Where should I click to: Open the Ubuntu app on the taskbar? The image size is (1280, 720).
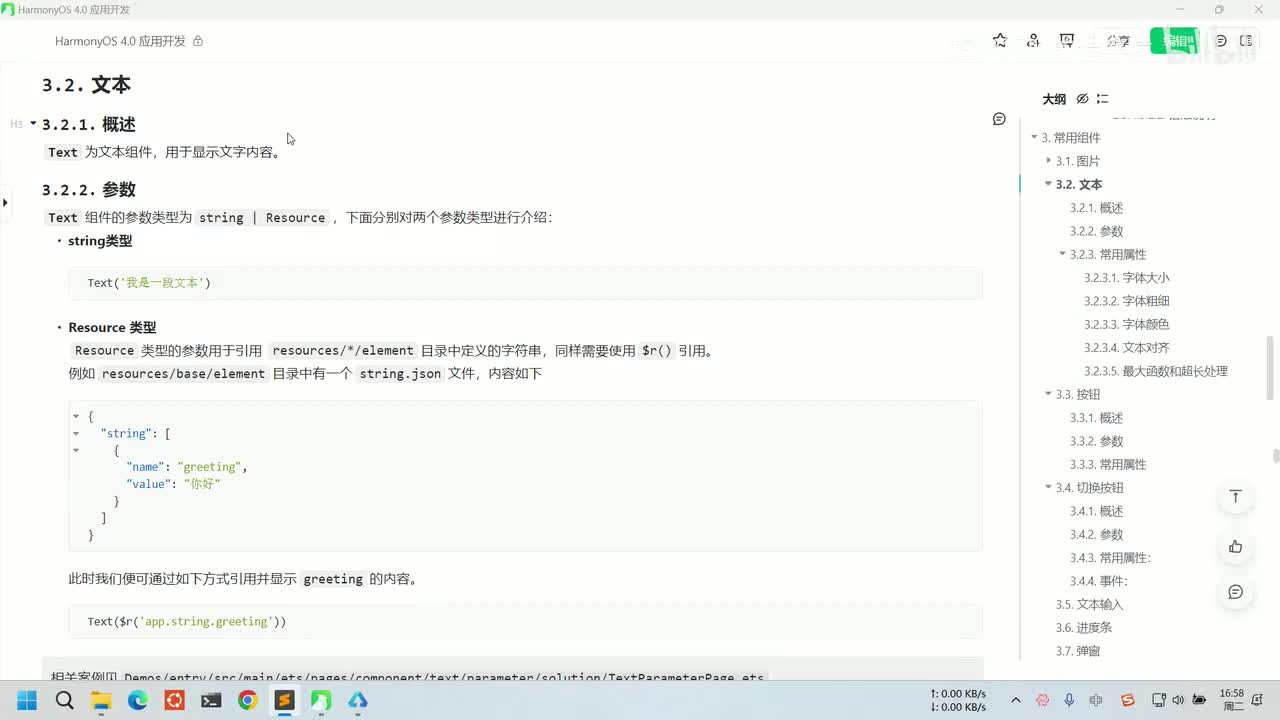click(174, 700)
